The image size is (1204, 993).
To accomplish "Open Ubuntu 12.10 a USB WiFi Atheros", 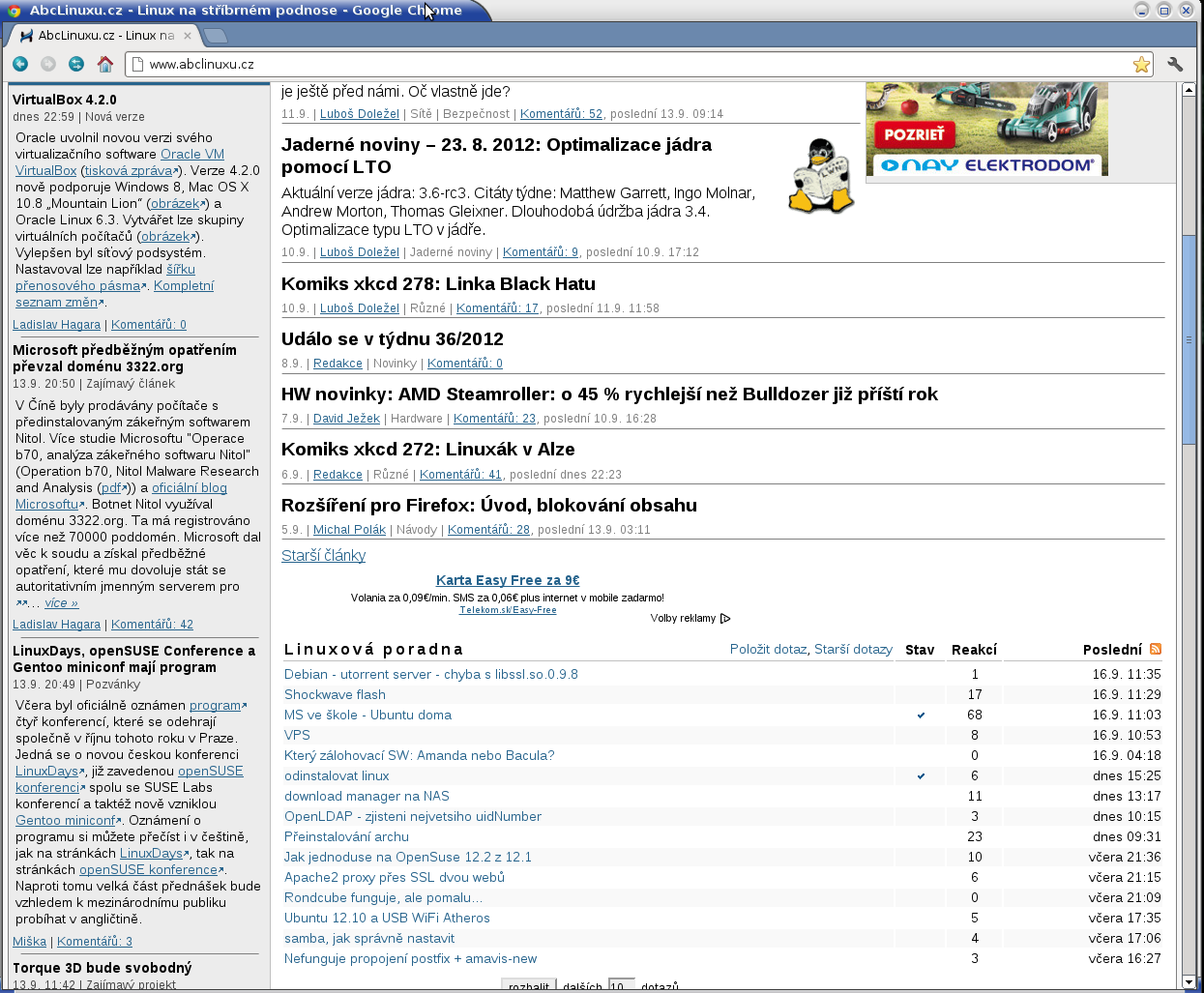I will click(x=387, y=919).
